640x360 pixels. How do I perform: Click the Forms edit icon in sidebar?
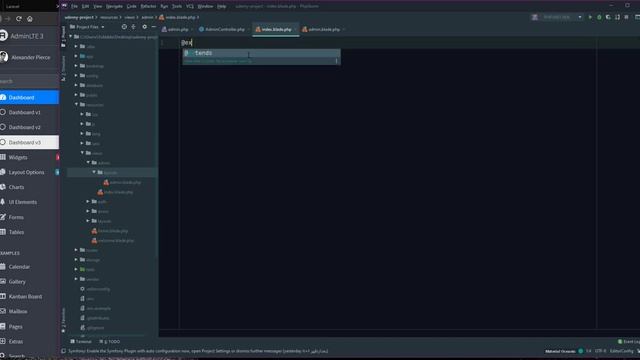[3, 217]
